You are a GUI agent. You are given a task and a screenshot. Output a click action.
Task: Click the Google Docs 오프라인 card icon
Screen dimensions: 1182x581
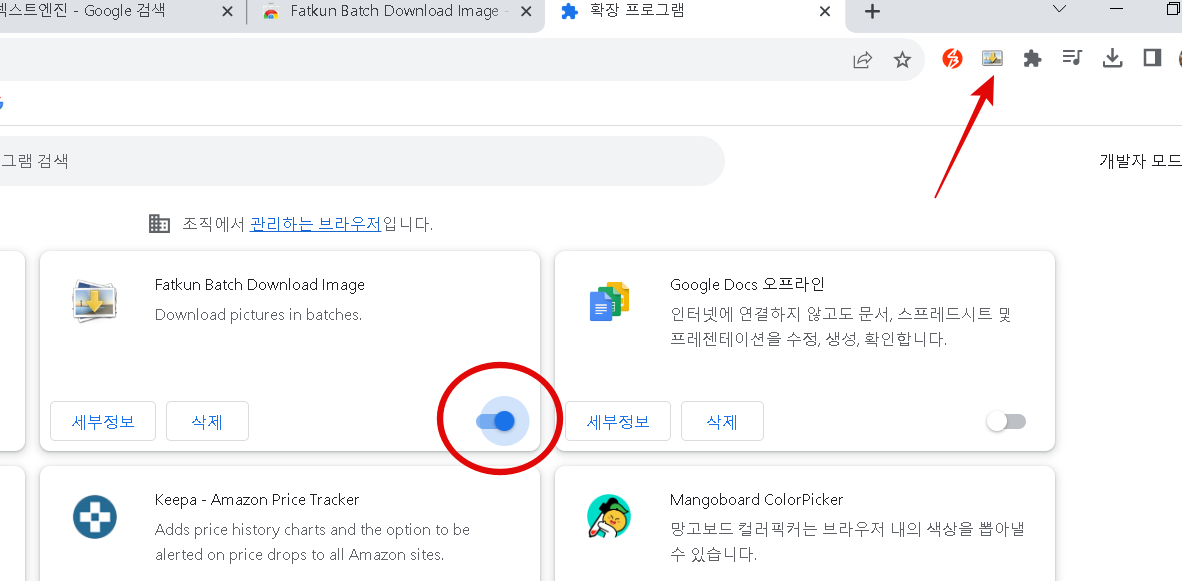coord(609,301)
